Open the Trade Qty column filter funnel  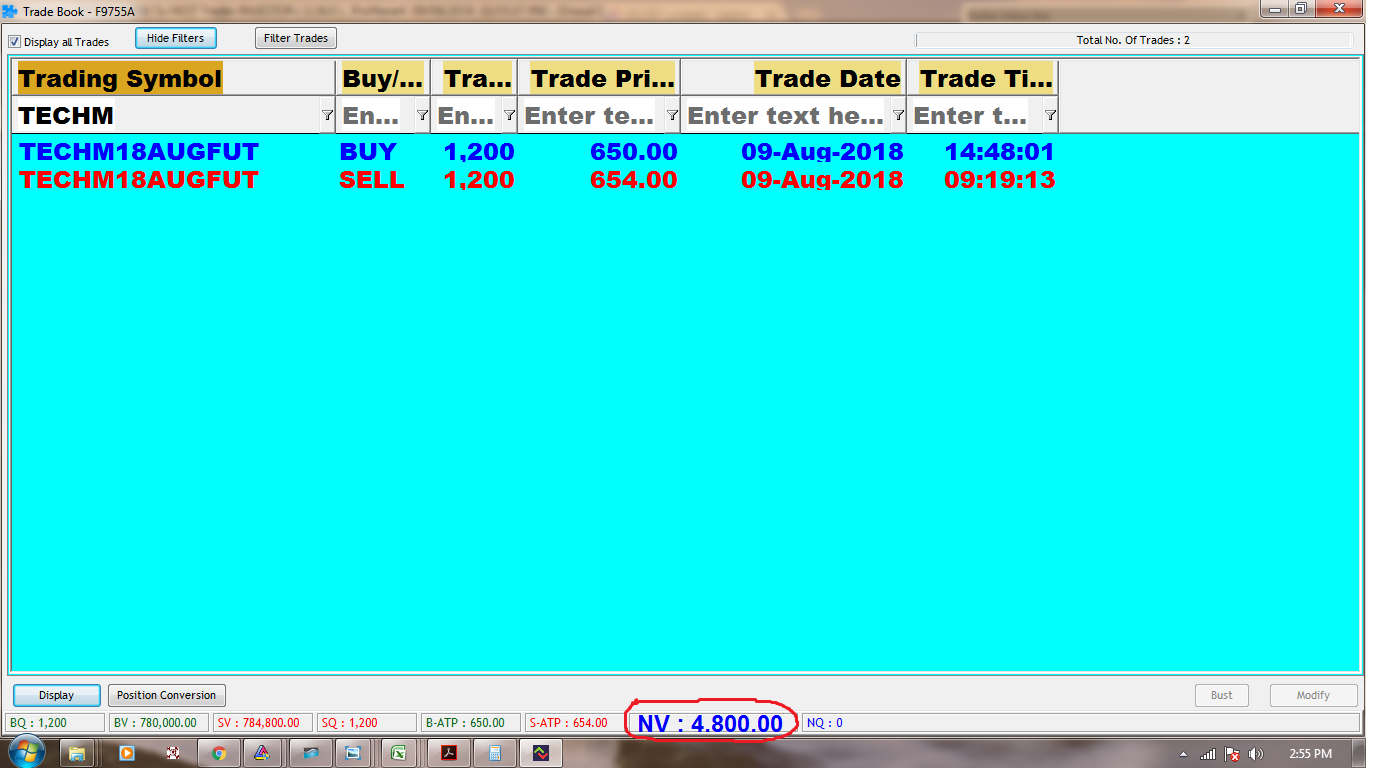(509, 116)
